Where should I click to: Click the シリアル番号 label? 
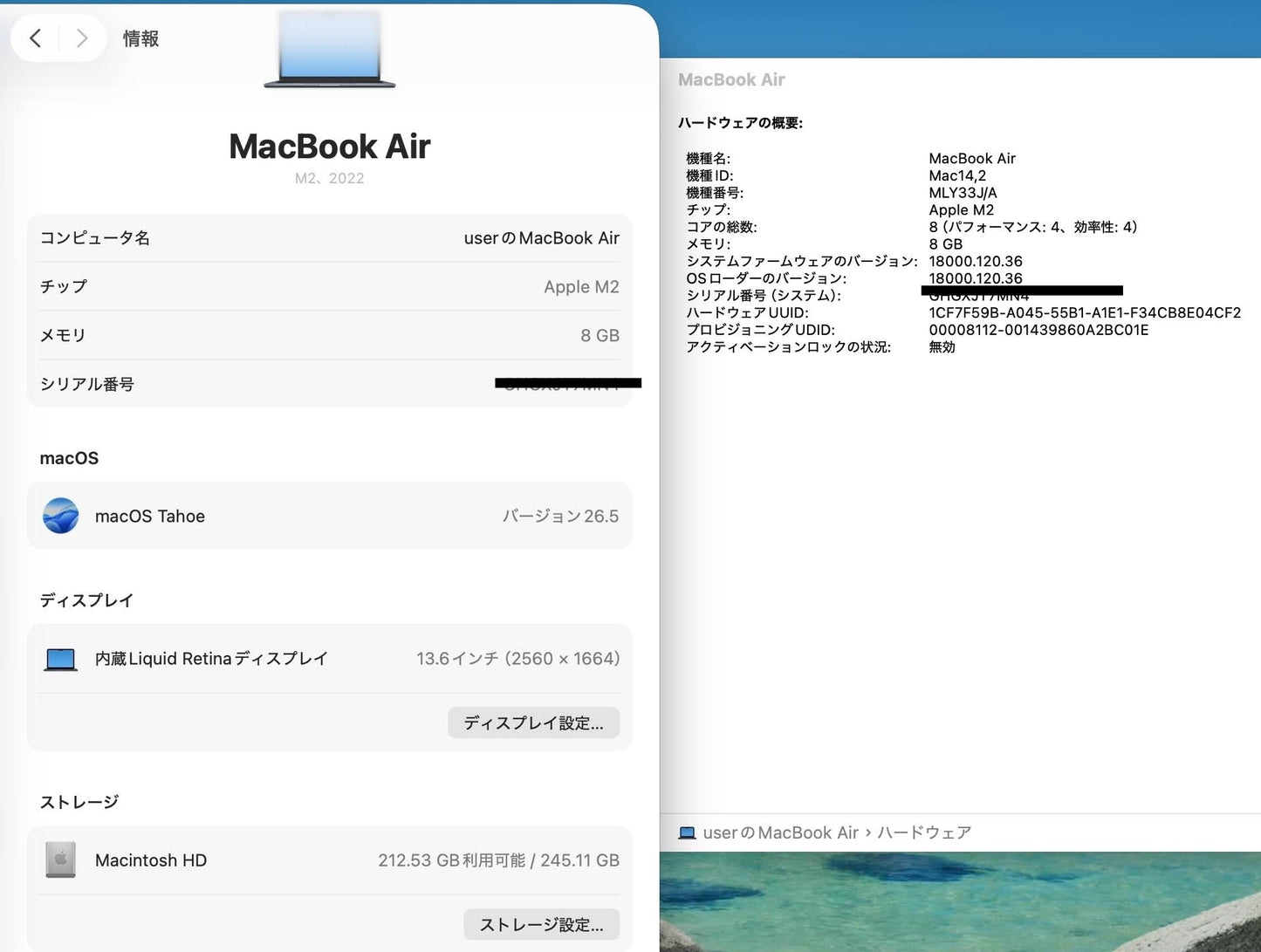click(x=87, y=384)
